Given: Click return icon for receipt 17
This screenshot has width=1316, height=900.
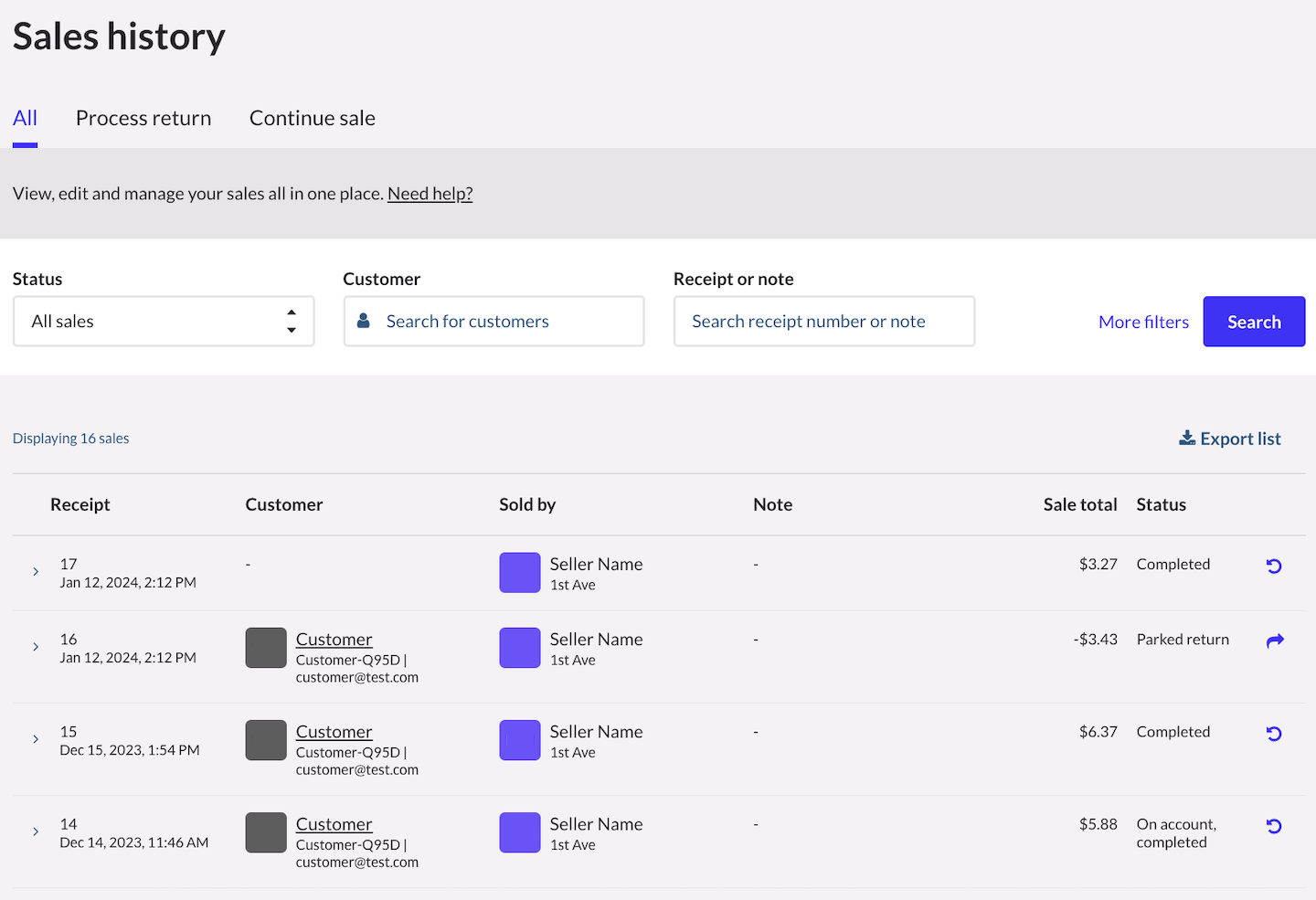Looking at the screenshot, I should click(1274, 566).
